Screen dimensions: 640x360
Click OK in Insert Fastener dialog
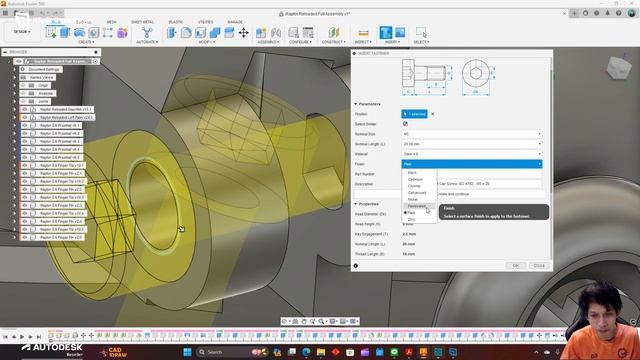click(x=516, y=266)
